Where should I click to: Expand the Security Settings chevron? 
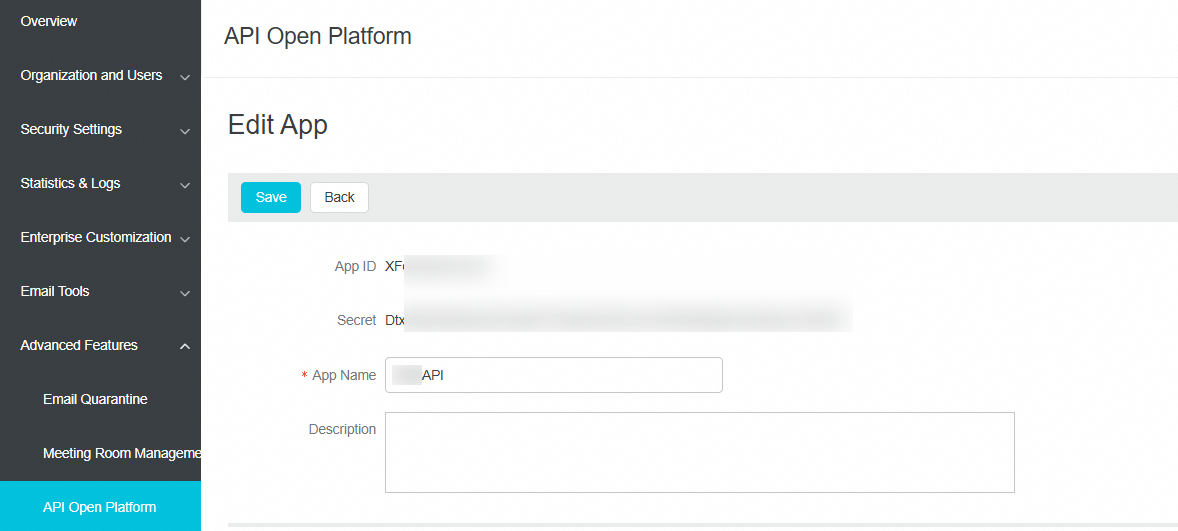click(x=185, y=131)
